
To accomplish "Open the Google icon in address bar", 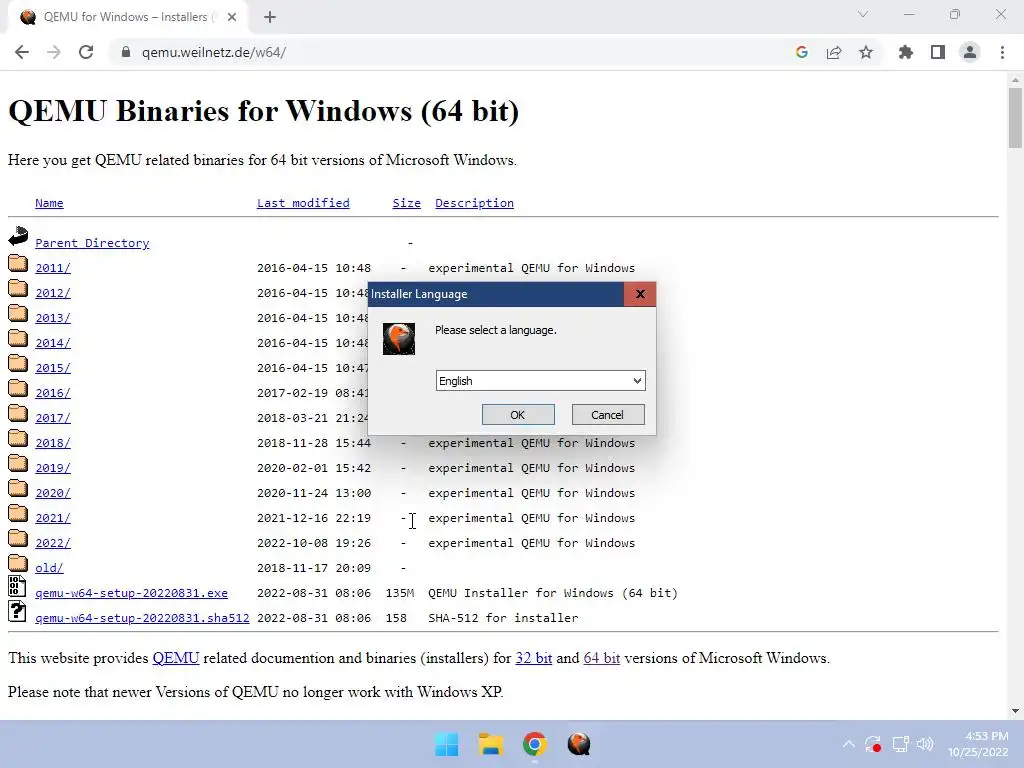I will 802,52.
